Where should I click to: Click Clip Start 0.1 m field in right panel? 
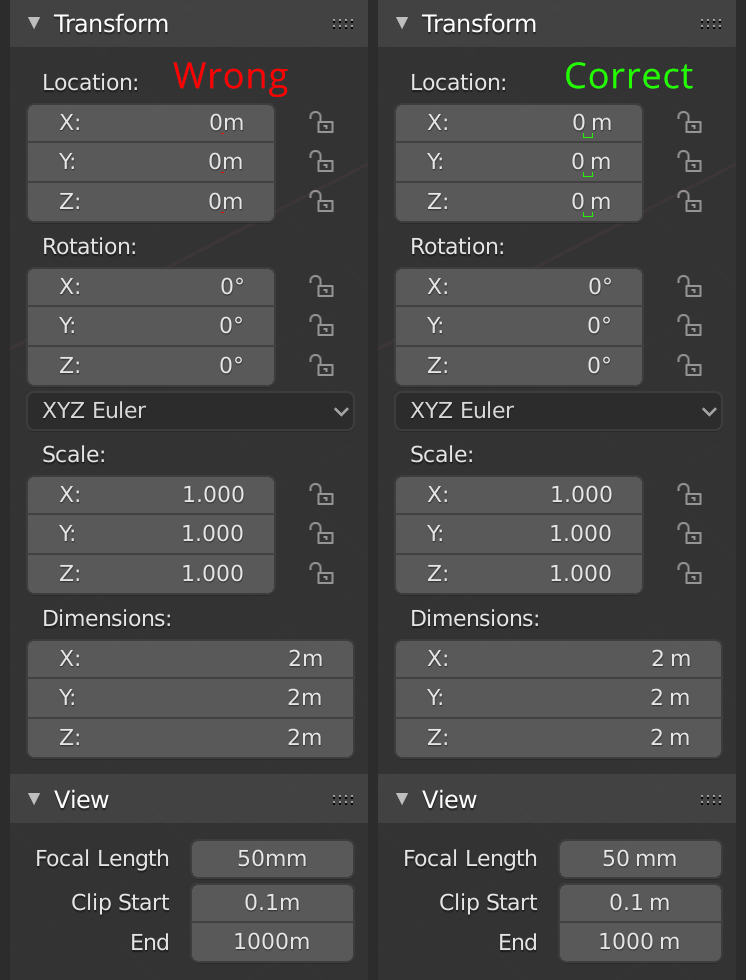(640, 902)
